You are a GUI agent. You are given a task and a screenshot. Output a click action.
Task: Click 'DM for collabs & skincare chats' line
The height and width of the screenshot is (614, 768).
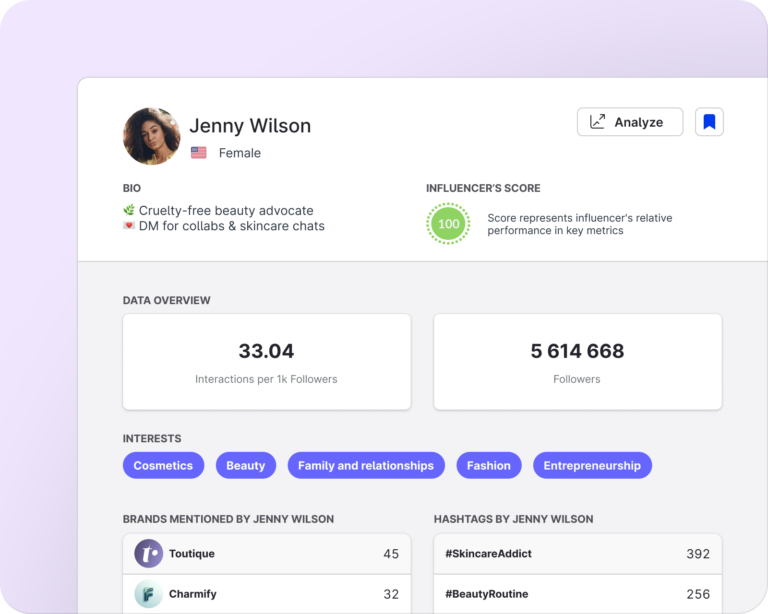click(232, 226)
